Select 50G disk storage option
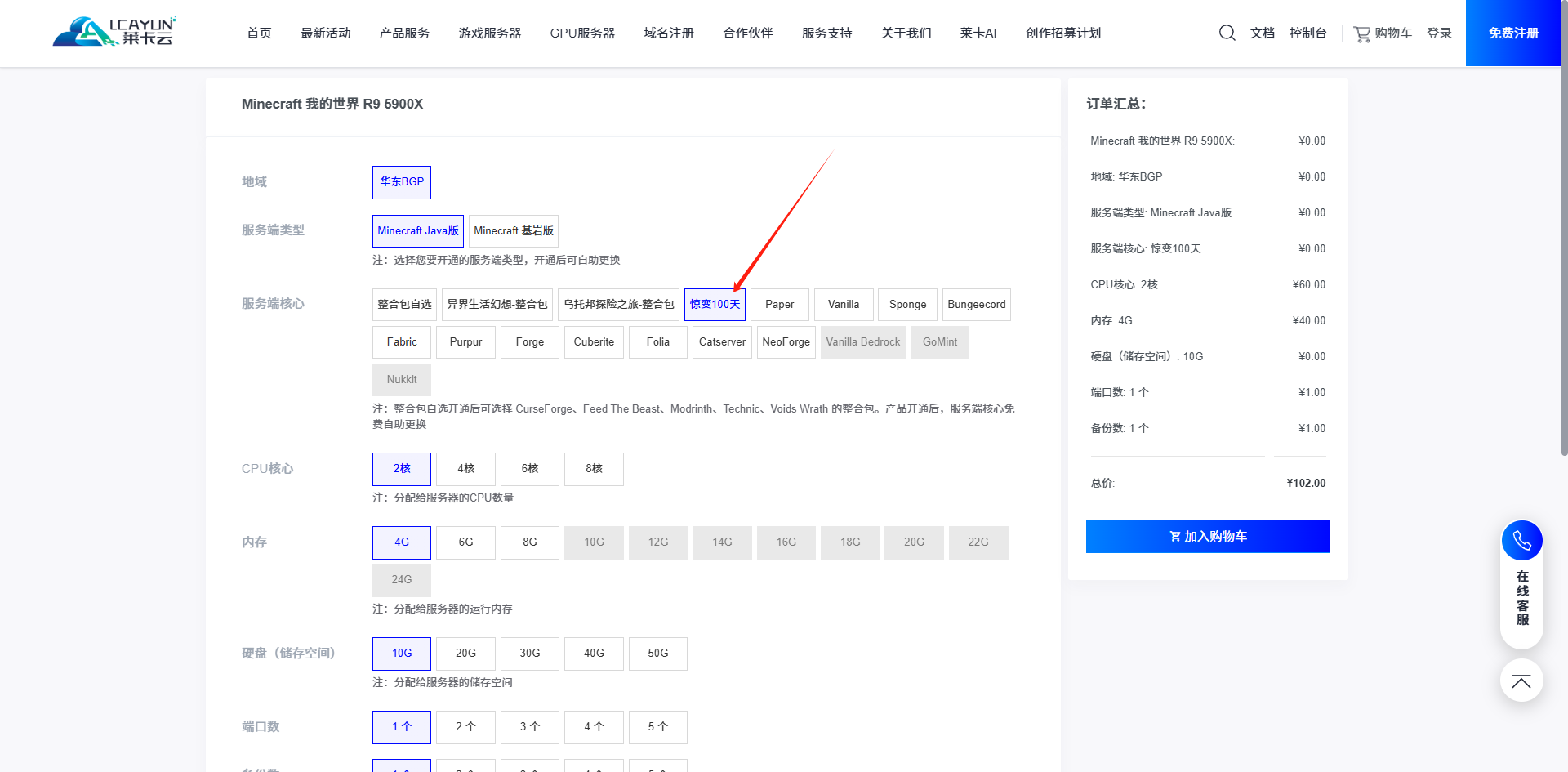 coord(658,654)
